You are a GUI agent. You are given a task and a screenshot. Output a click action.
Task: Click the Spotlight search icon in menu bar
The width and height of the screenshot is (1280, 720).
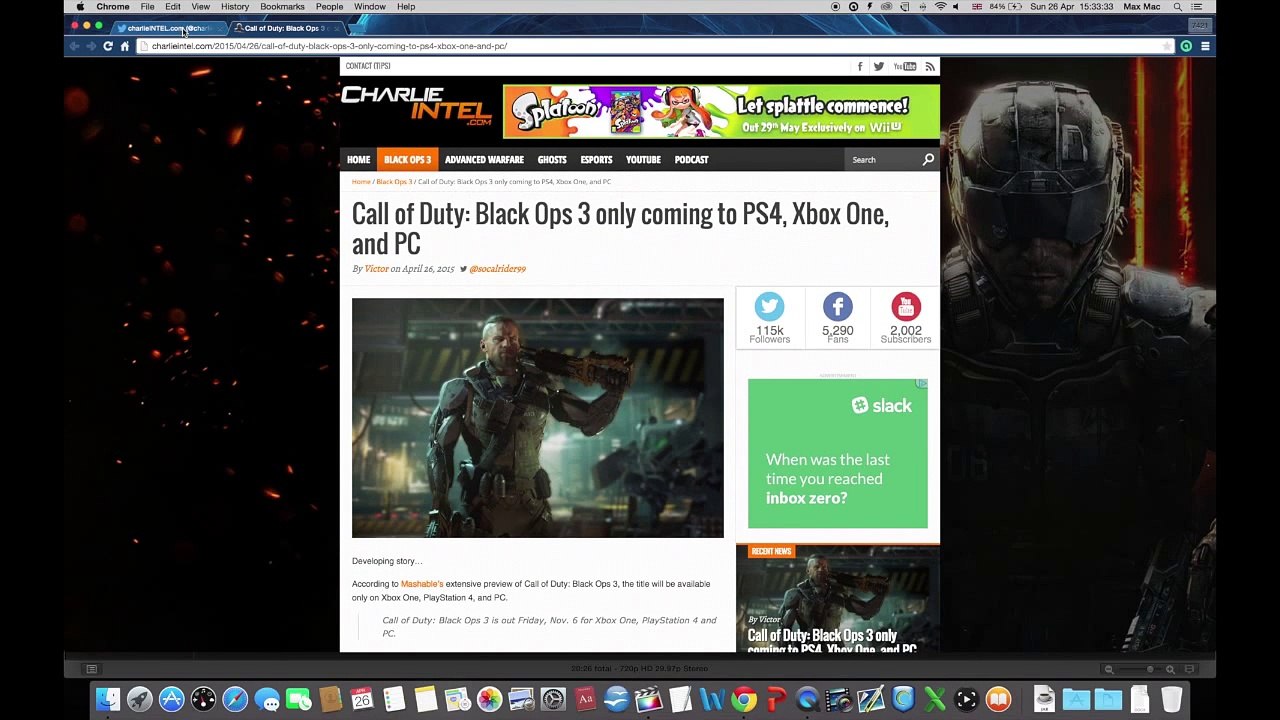(x=1178, y=7)
